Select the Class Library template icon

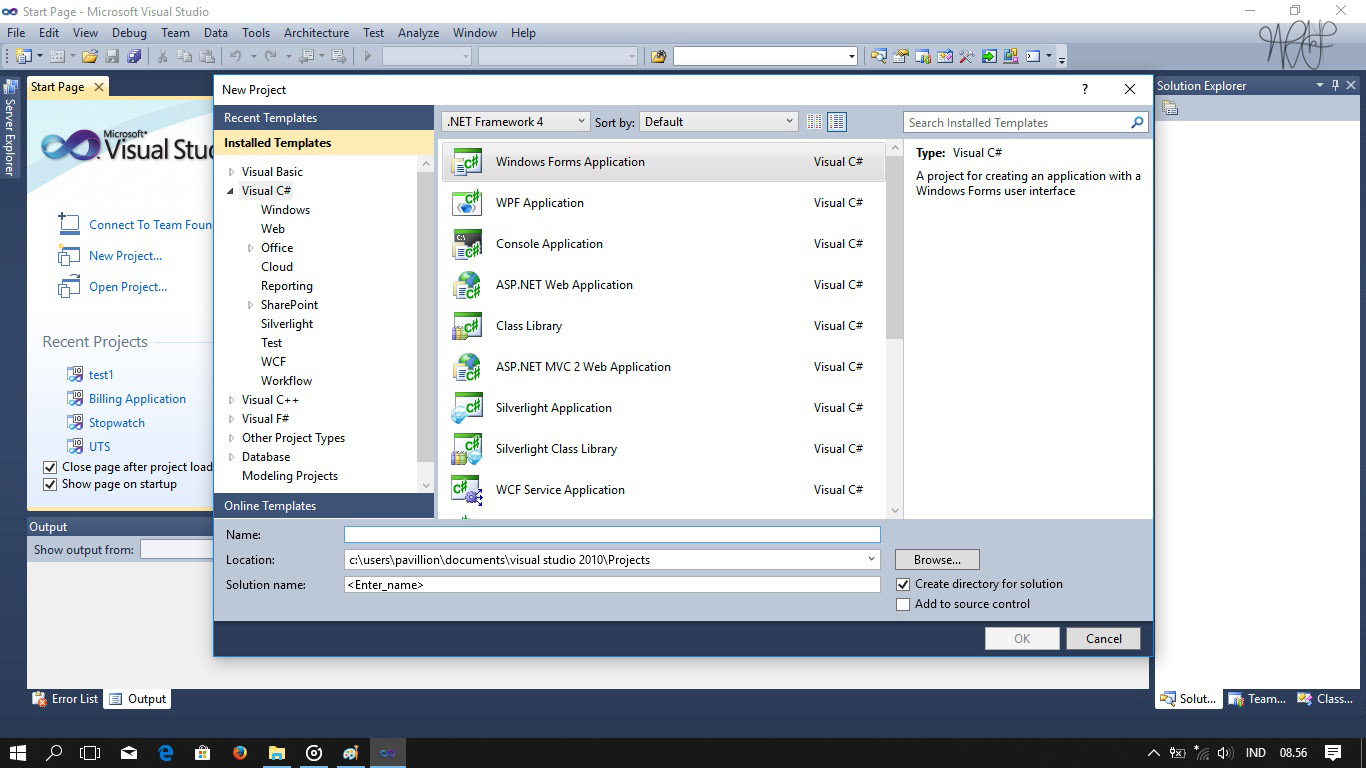pos(467,326)
